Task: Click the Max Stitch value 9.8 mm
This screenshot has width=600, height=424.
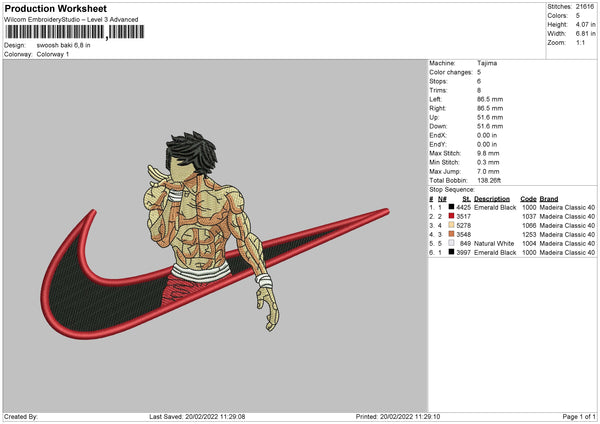Action: [488, 153]
